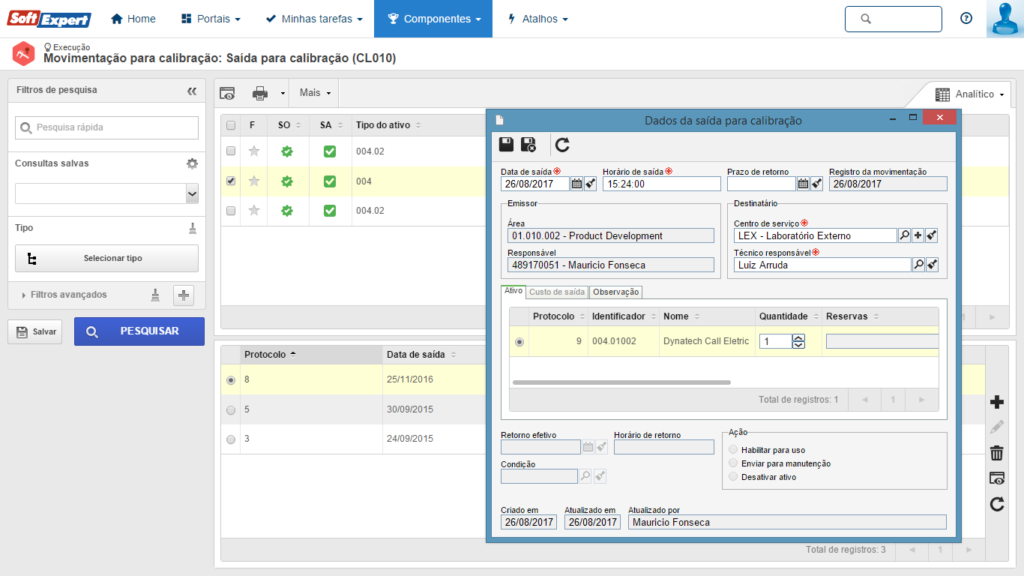The height and width of the screenshot is (576, 1024).
Task: Open the Consultas salvas dropdown
Action: 192,193
